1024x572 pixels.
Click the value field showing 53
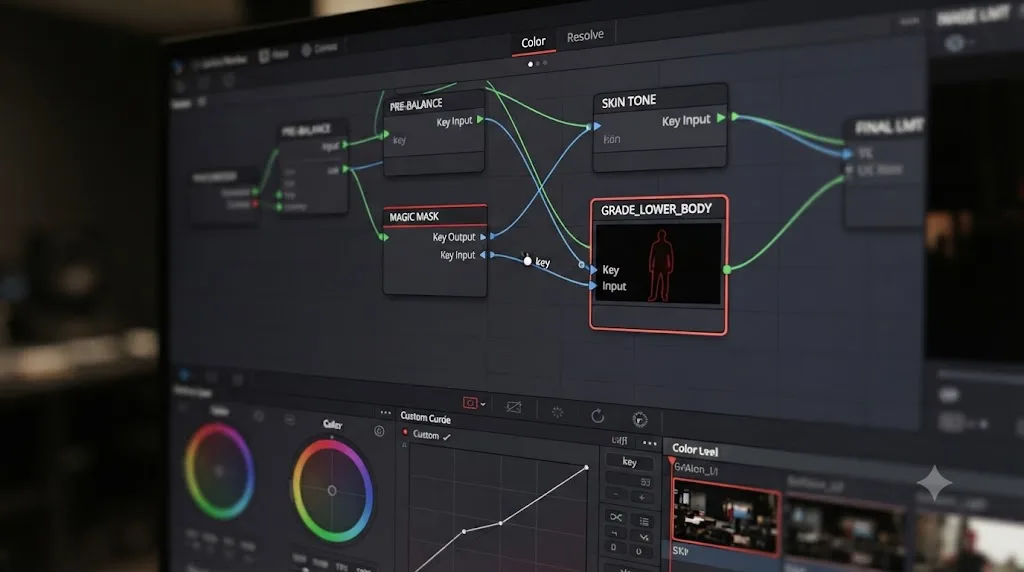tap(630, 481)
